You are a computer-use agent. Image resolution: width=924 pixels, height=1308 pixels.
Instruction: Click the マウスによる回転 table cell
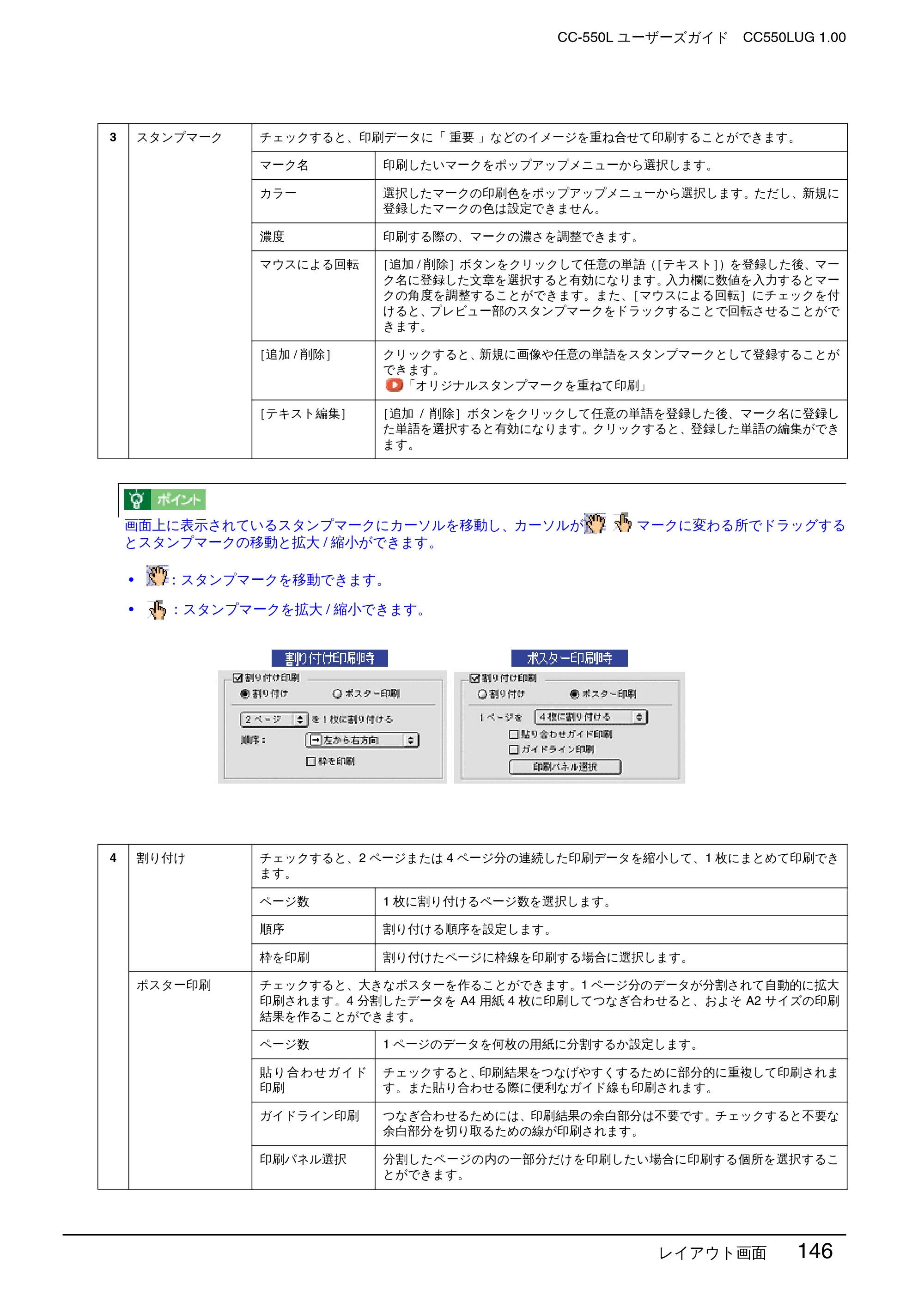(x=313, y=296)
